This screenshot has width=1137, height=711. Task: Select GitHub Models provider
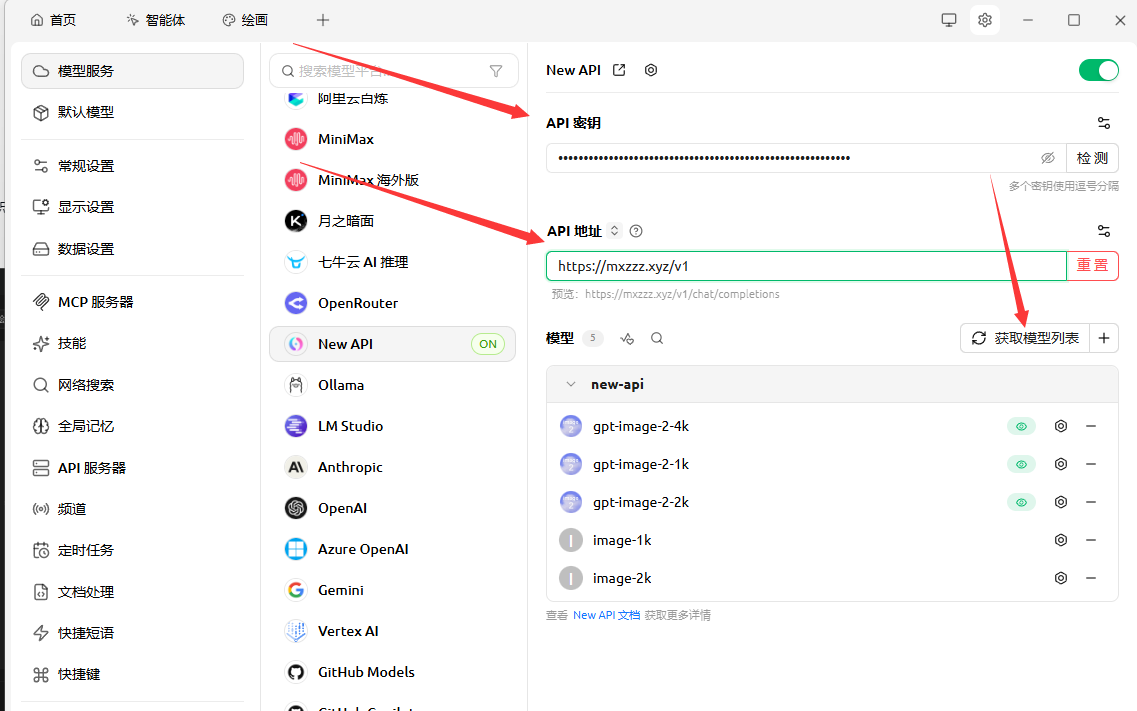392,673
